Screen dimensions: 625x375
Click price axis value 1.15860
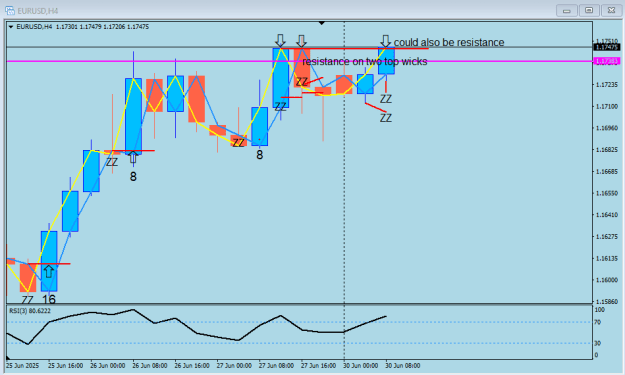pos(607,302)
